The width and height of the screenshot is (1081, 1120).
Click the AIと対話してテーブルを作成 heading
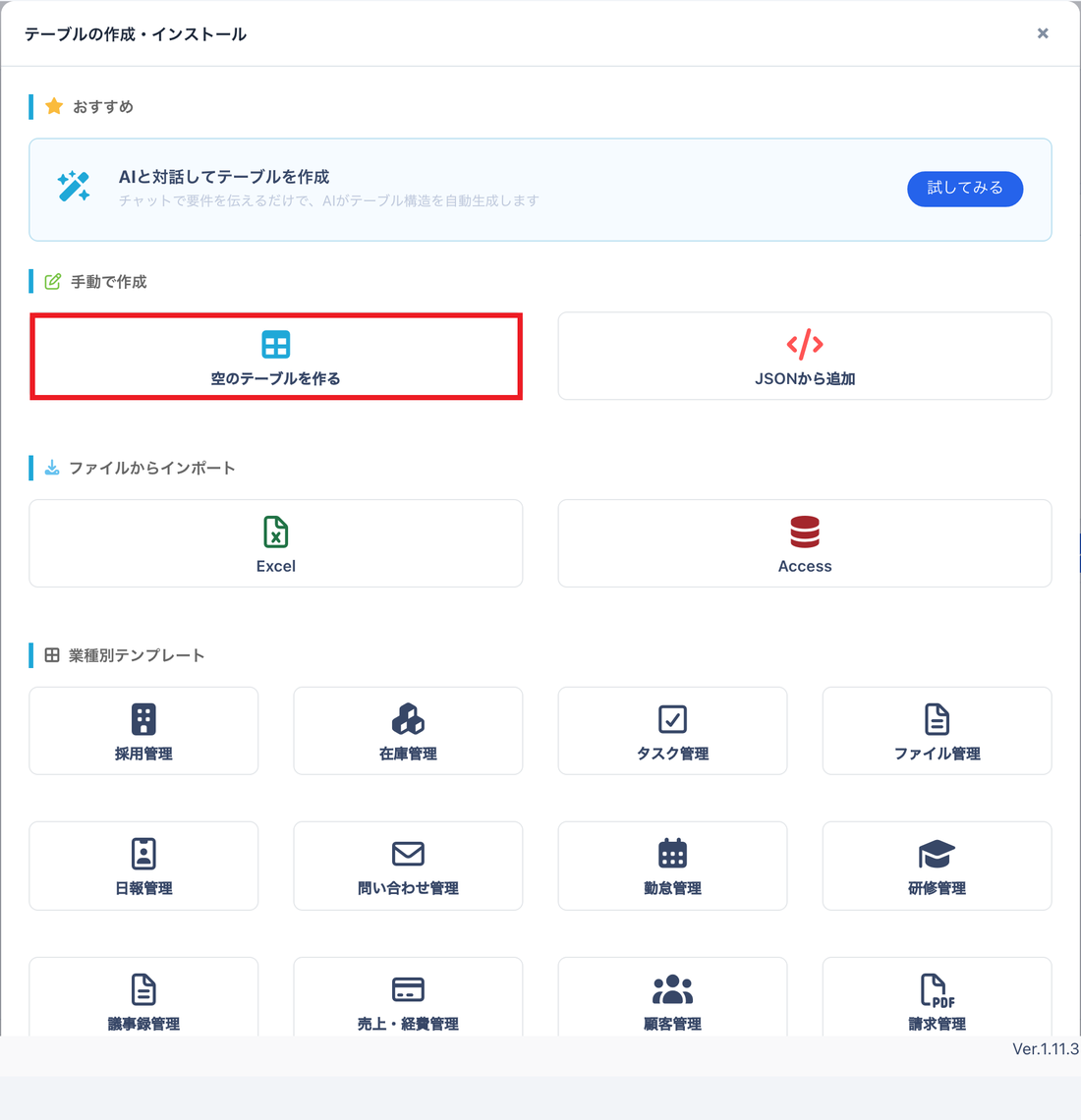(224, 177)
